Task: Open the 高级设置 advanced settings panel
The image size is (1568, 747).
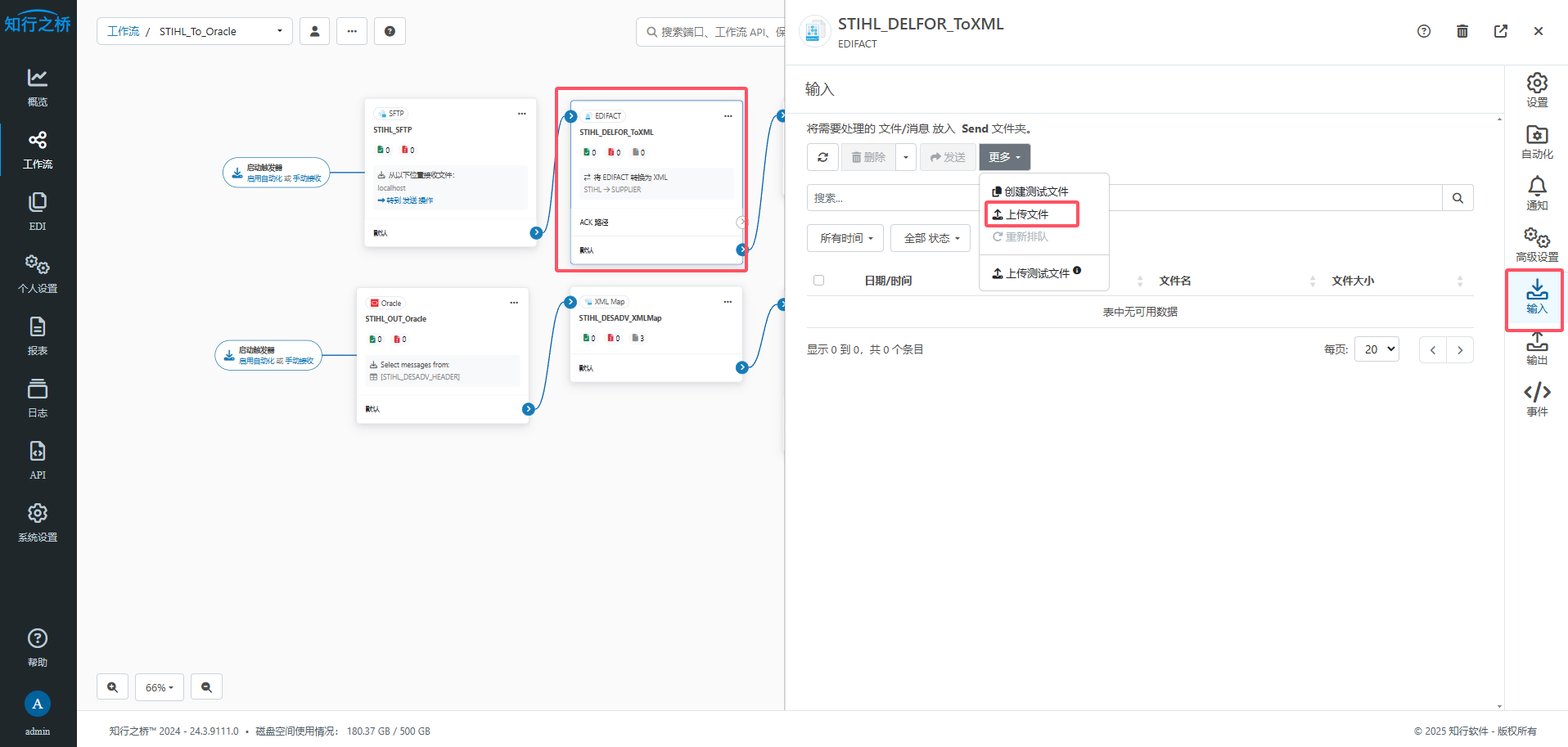Action: pos(1536,245)
